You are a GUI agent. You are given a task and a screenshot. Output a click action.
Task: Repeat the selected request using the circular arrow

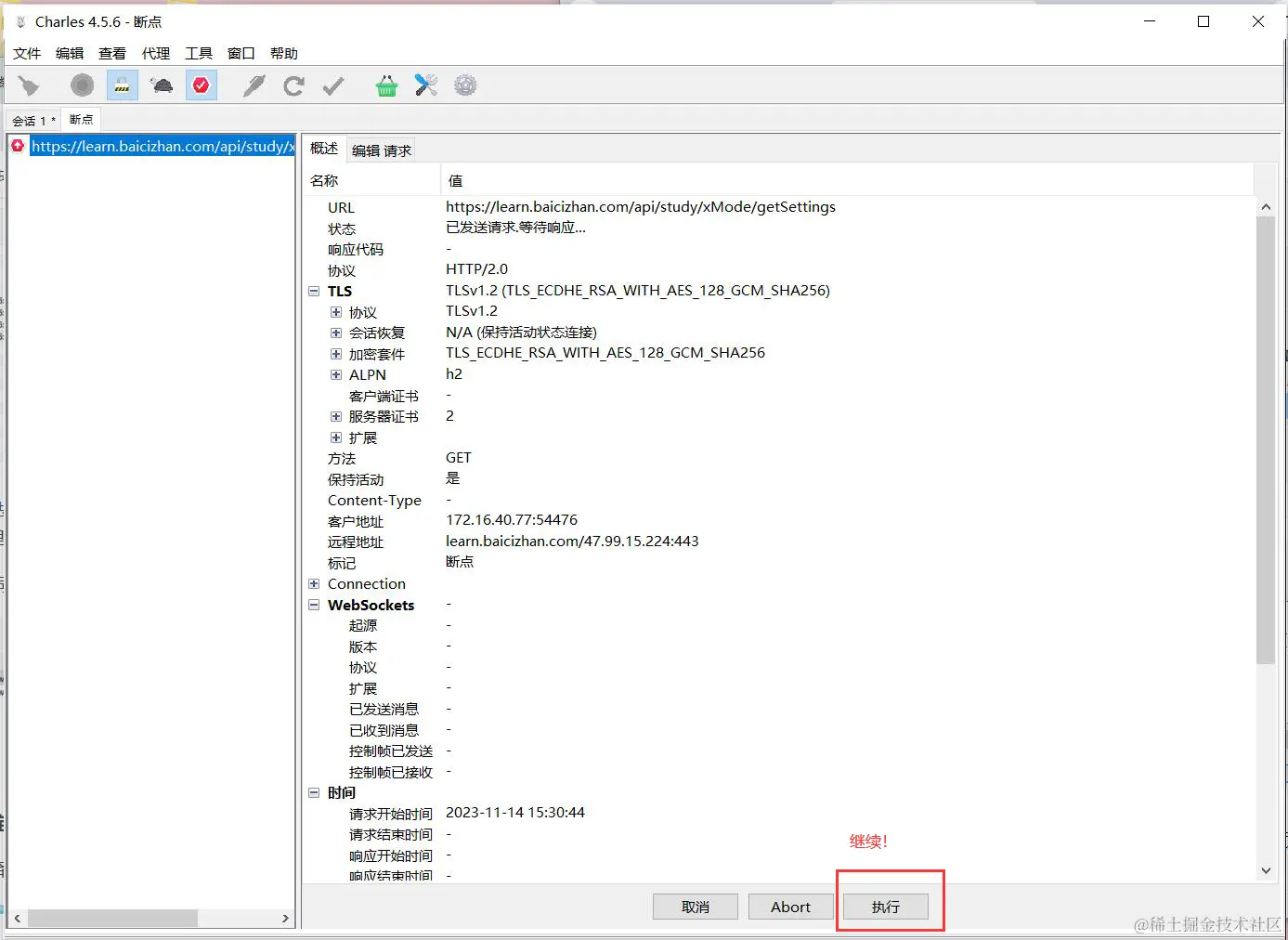pyautogui.click(x=293, y=86)
